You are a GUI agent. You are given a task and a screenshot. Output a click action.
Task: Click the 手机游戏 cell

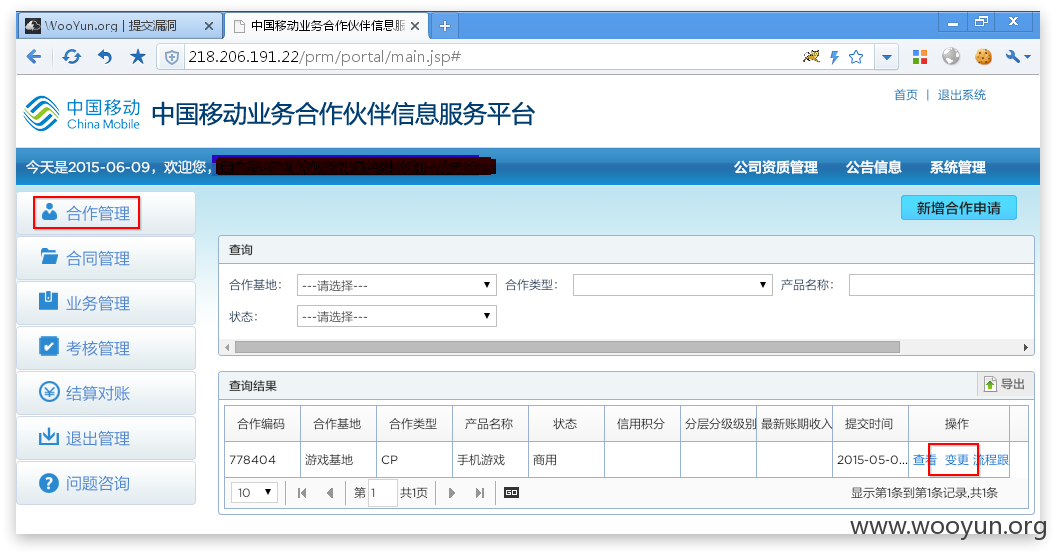click(489, 460)
